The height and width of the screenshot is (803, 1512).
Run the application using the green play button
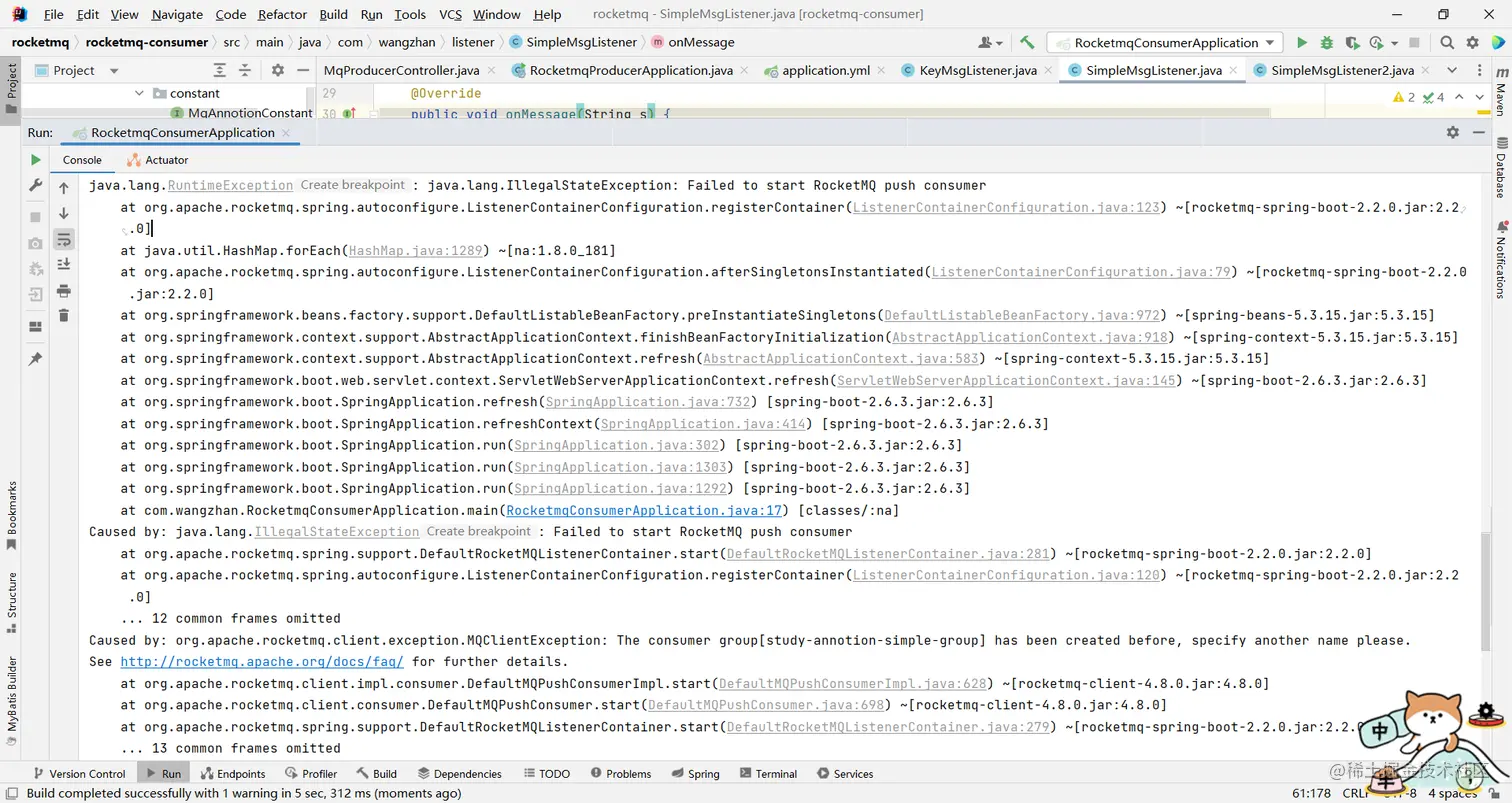pyautogui.click(x=1301, y=43)
